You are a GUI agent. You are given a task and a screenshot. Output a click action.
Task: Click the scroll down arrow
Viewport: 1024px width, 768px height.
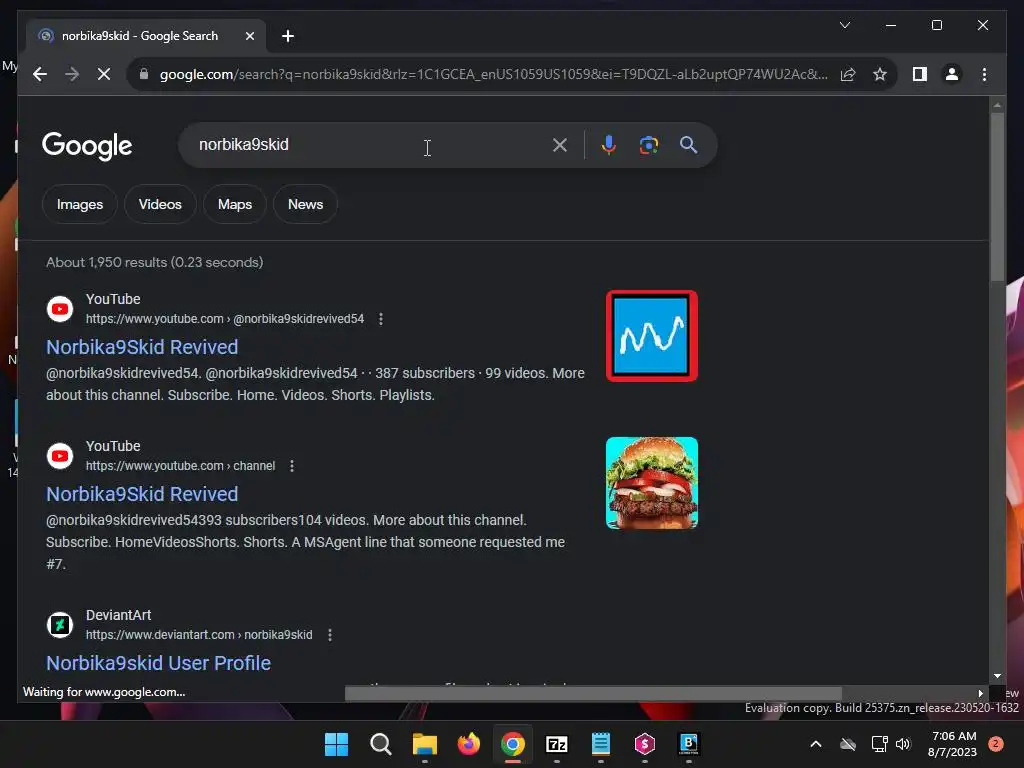(997, 677)
